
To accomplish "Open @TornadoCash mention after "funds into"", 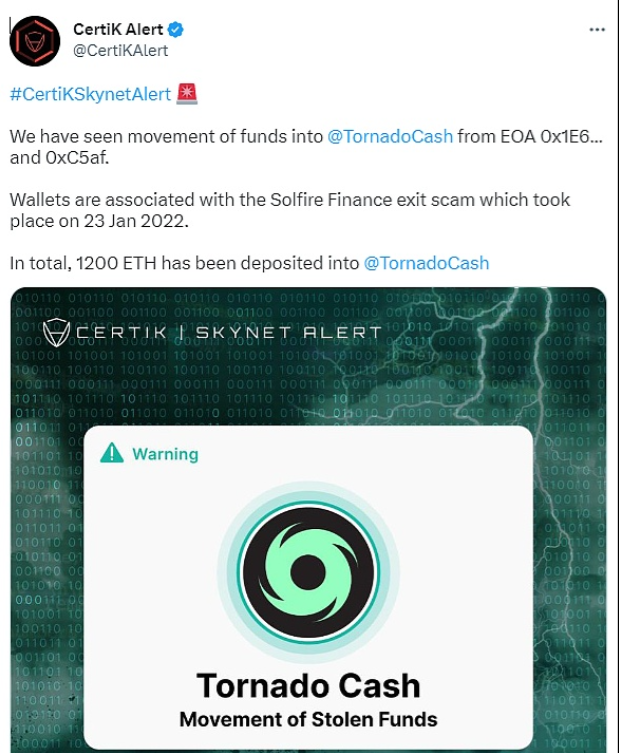I will coord(390,136).
